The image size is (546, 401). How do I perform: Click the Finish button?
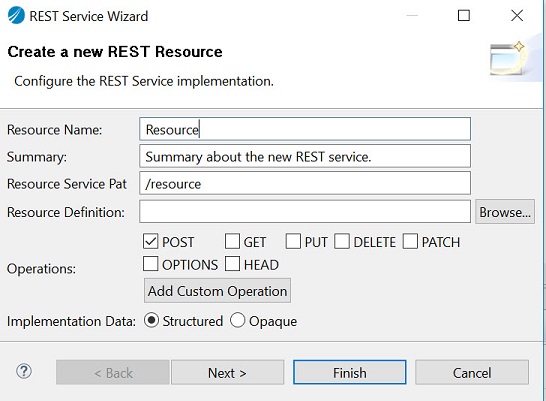[350, 372]
